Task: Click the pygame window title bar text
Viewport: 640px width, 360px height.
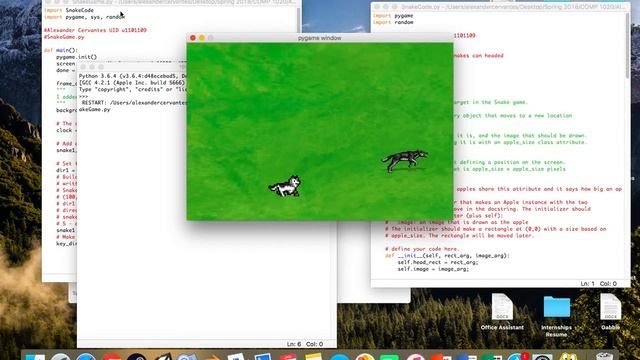Action: 320,38
